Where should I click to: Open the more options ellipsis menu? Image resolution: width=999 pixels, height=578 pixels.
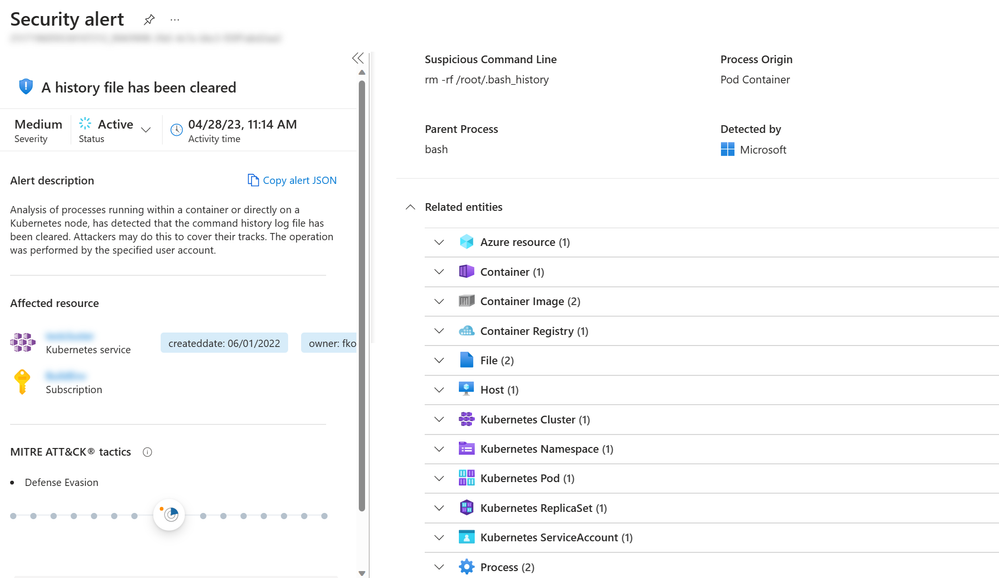pyautogui.click(x=175, y=19)
